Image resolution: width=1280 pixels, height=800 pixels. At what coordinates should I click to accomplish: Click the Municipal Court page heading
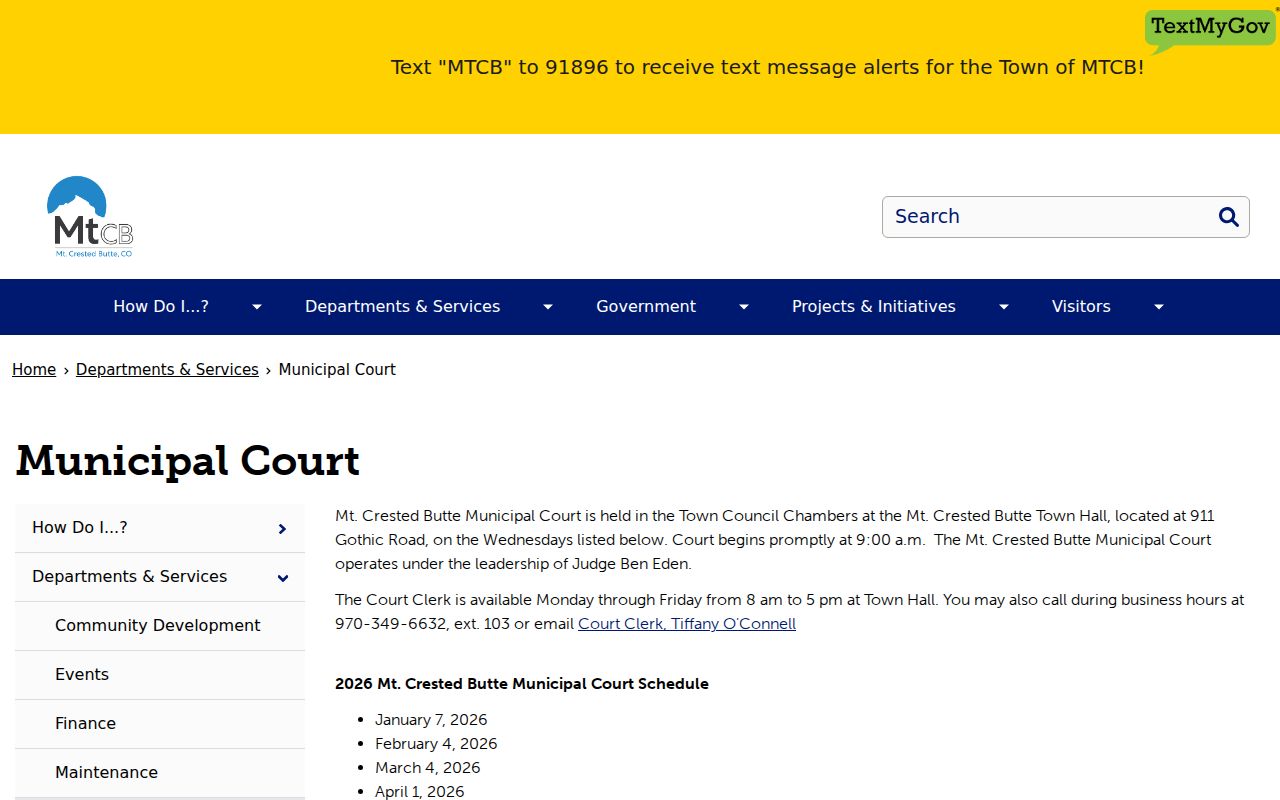[188, 461]
